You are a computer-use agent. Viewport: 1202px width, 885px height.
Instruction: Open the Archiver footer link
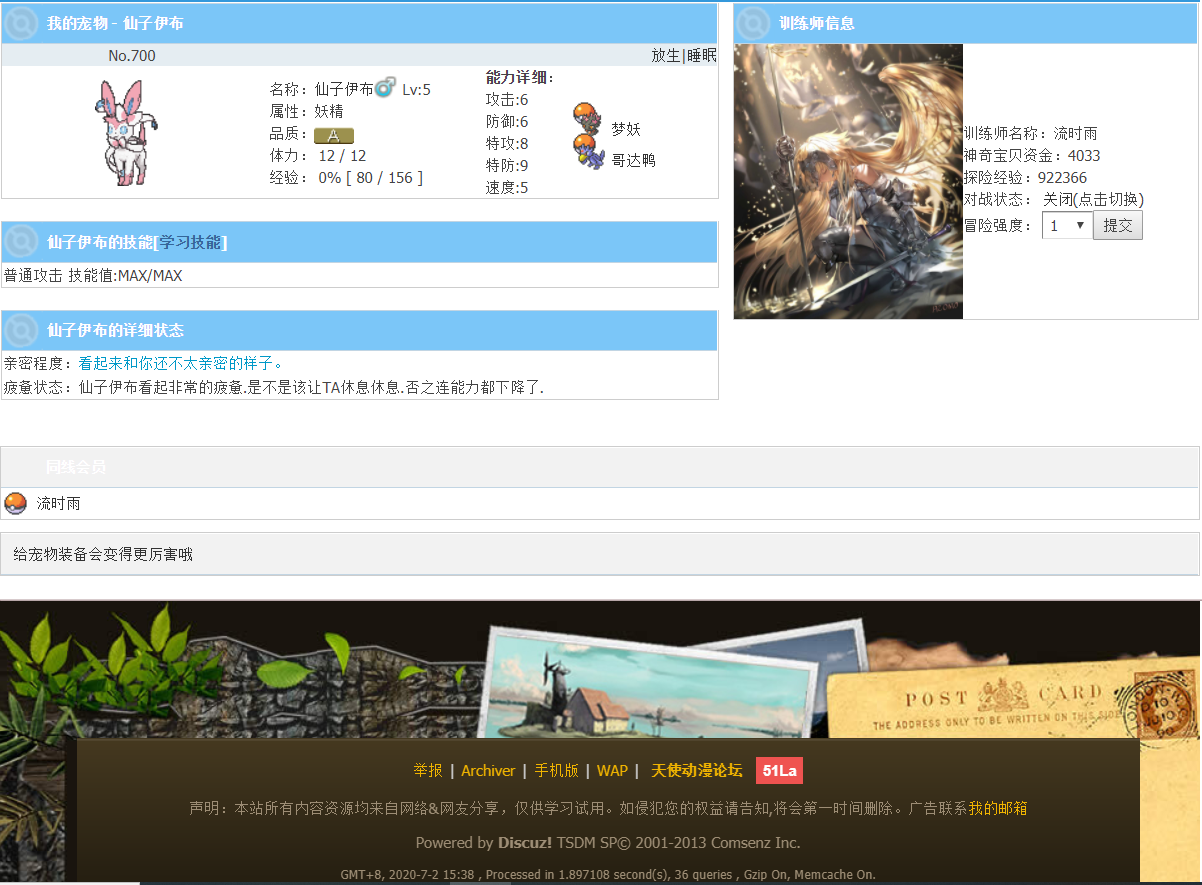[x=488, y=770]
